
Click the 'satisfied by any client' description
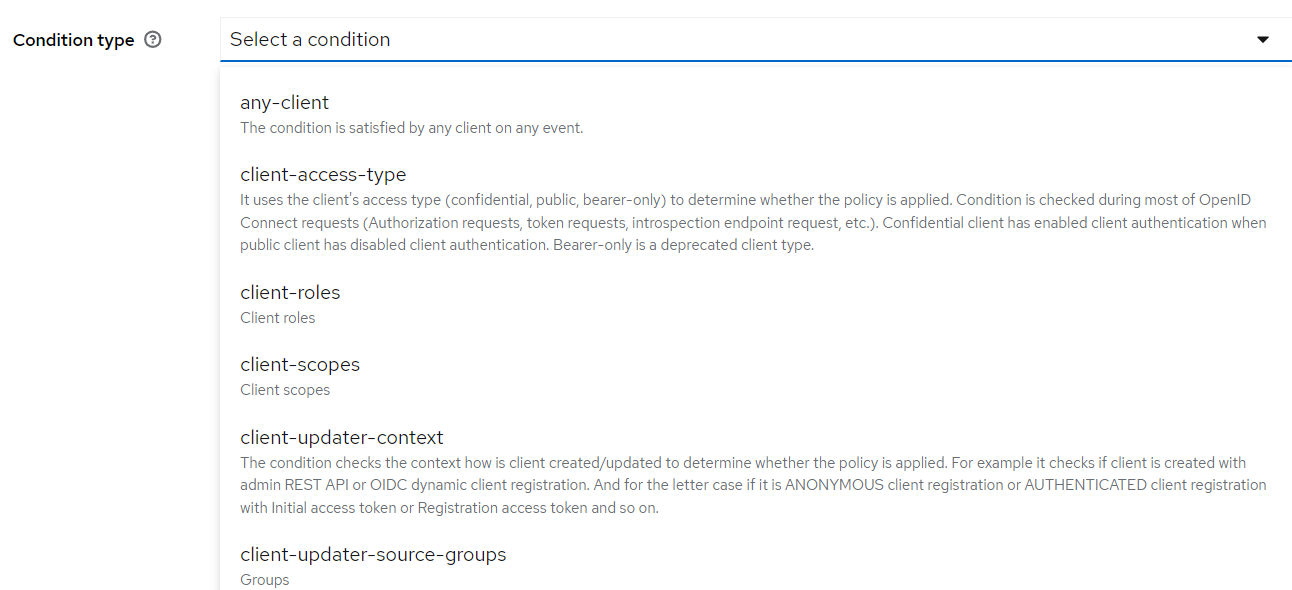pos(411,128)
